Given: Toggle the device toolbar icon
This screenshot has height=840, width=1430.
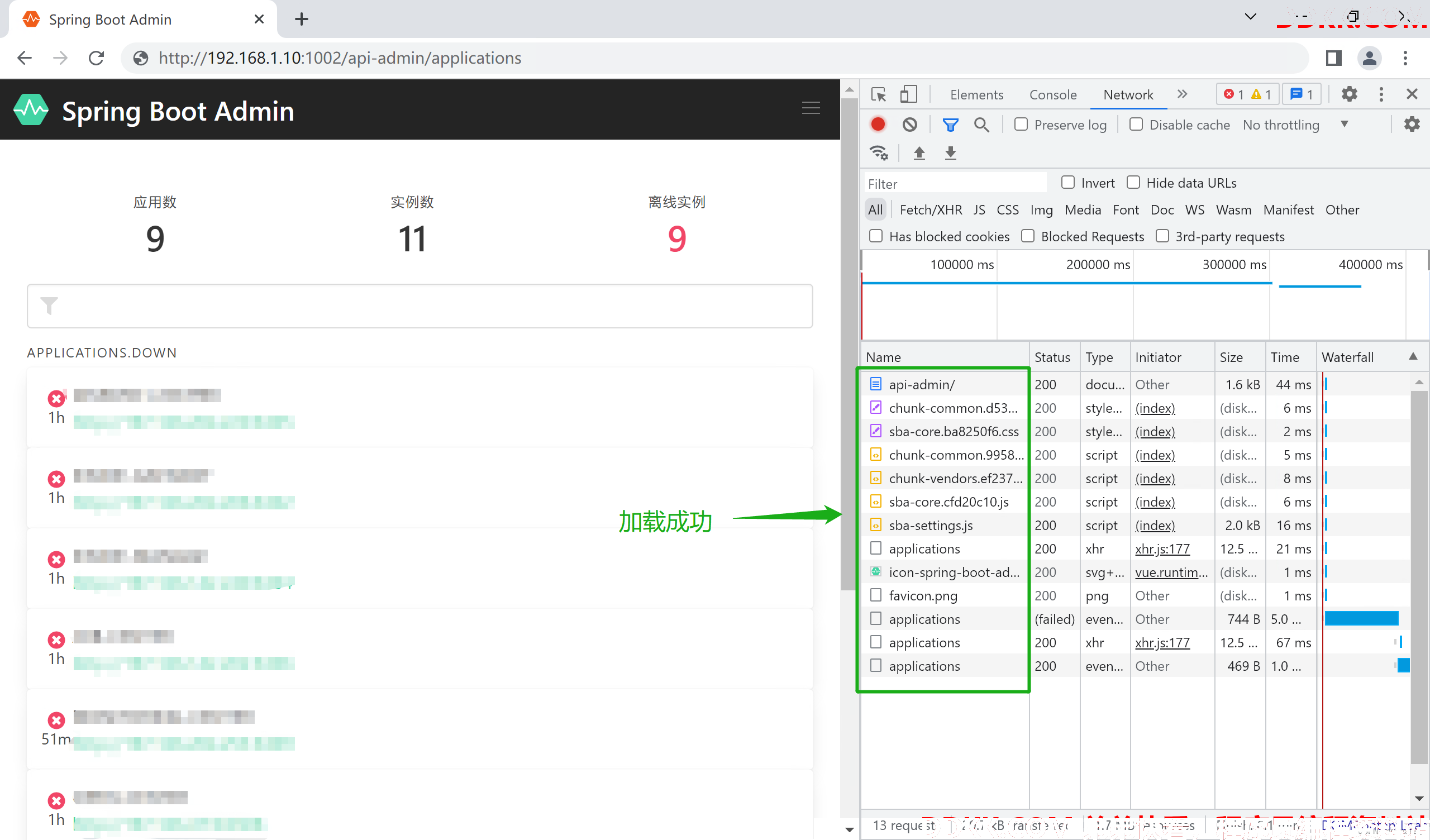Looking at the screenshot, I should coord(908,94).
